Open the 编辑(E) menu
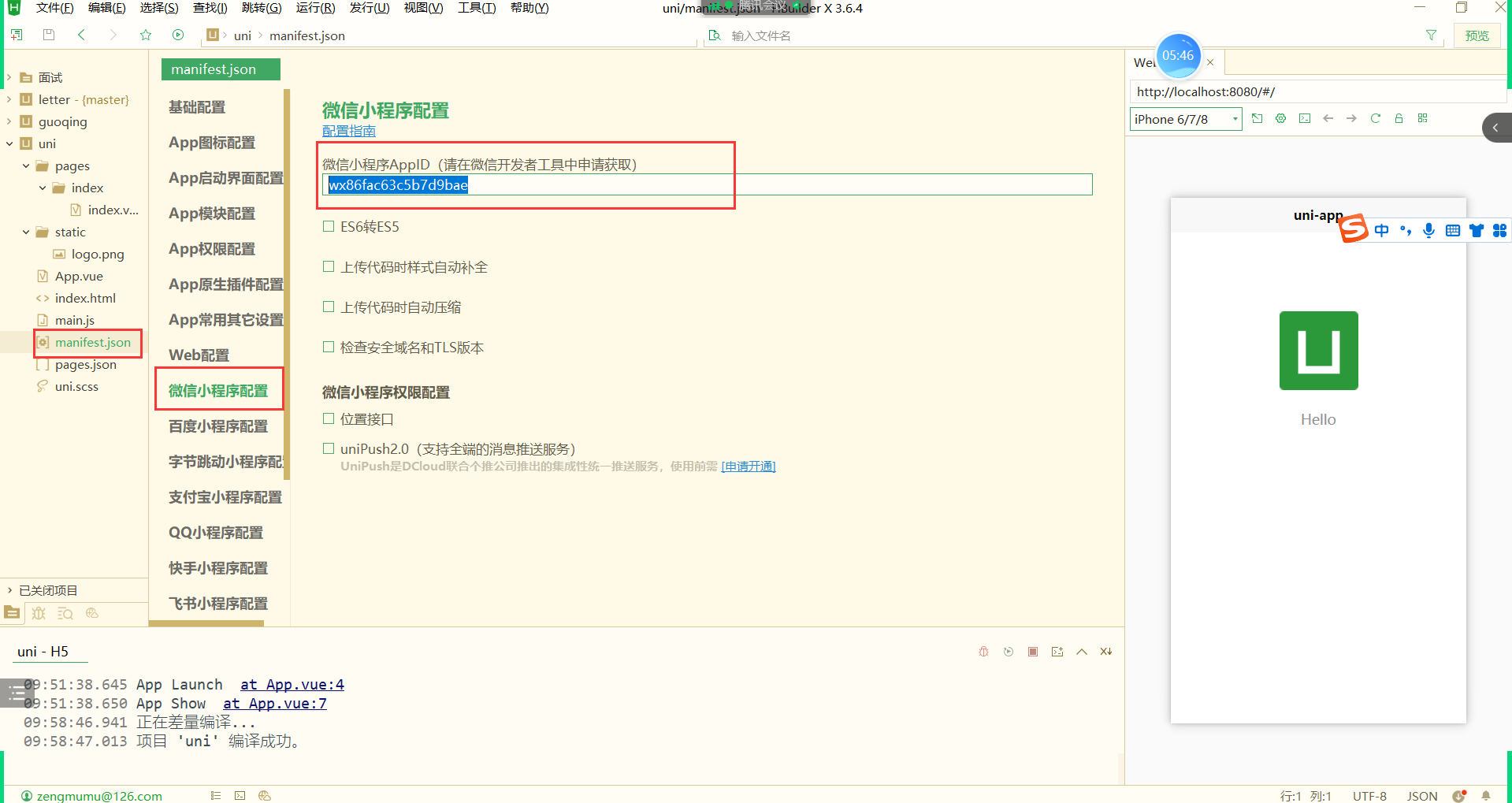 click(106, 8)
